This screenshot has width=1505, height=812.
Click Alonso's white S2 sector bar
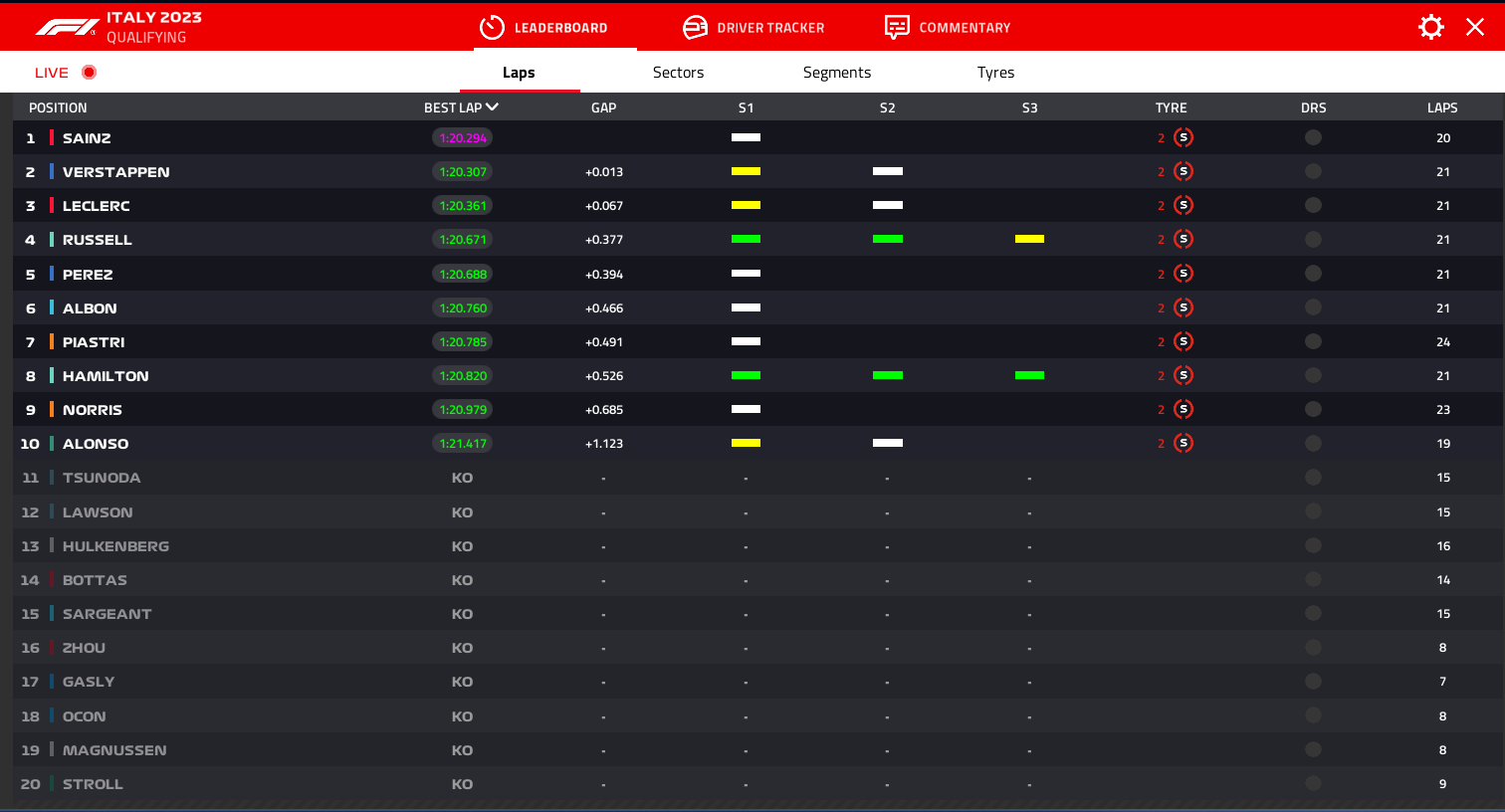(x=888, y=443)
